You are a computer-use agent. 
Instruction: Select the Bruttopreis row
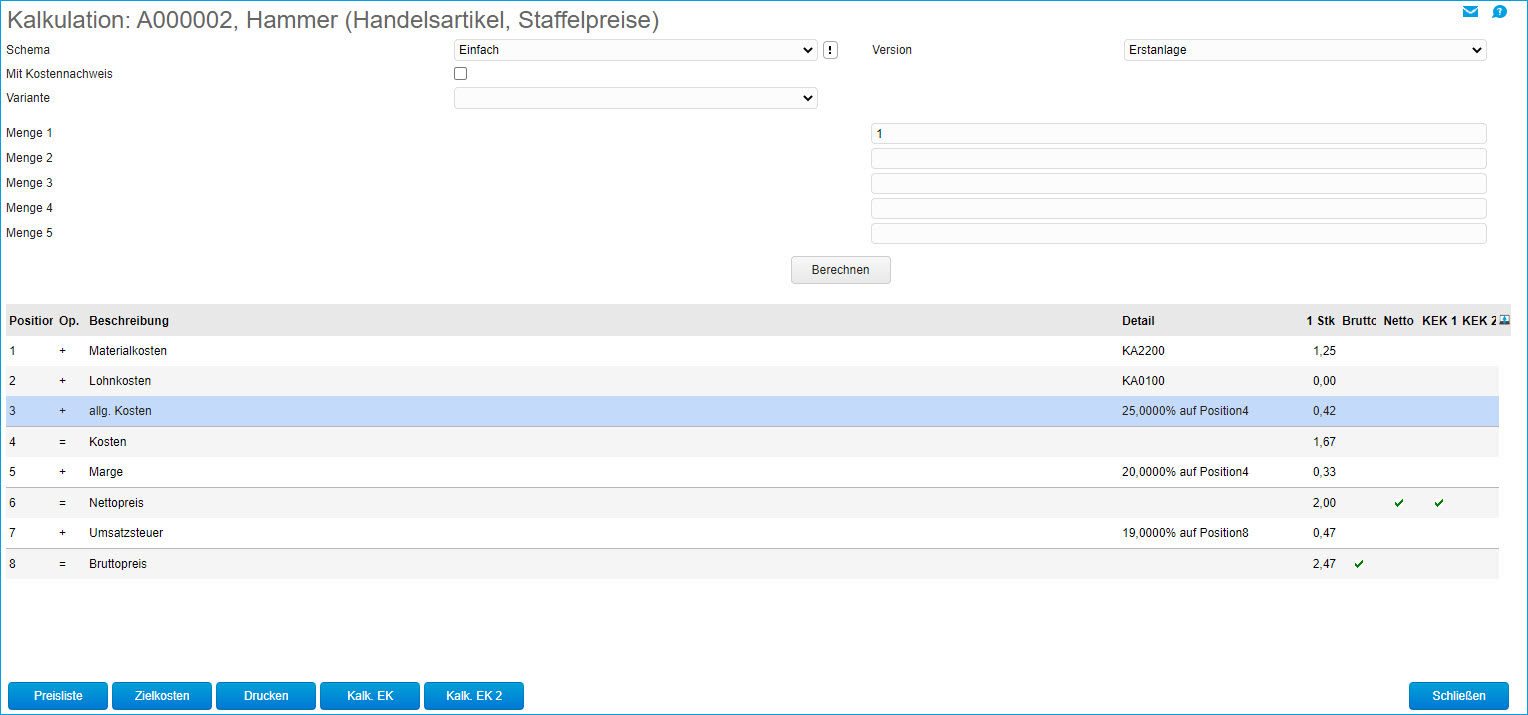pos(752,564)
